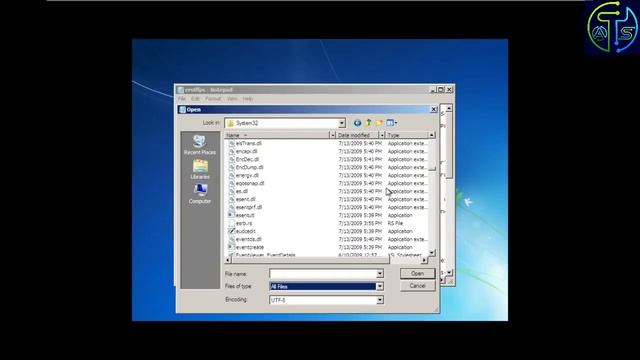640x360 pixels.
Task: Click the file list scroll down arrow
Action: coord(432,253)
